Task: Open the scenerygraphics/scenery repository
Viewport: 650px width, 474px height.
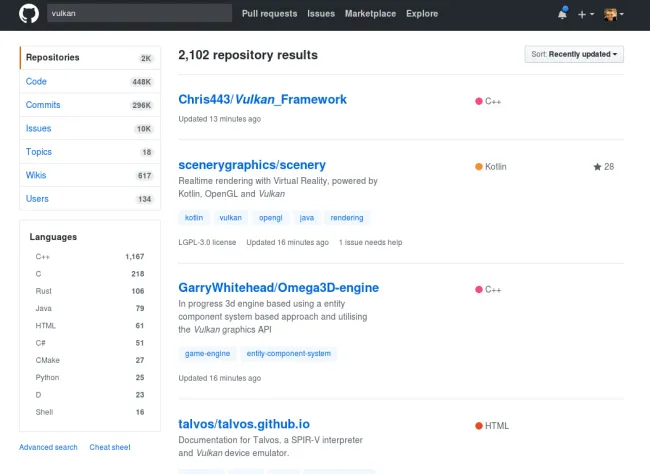Action: pyautogui.click(x=252, y=165)
